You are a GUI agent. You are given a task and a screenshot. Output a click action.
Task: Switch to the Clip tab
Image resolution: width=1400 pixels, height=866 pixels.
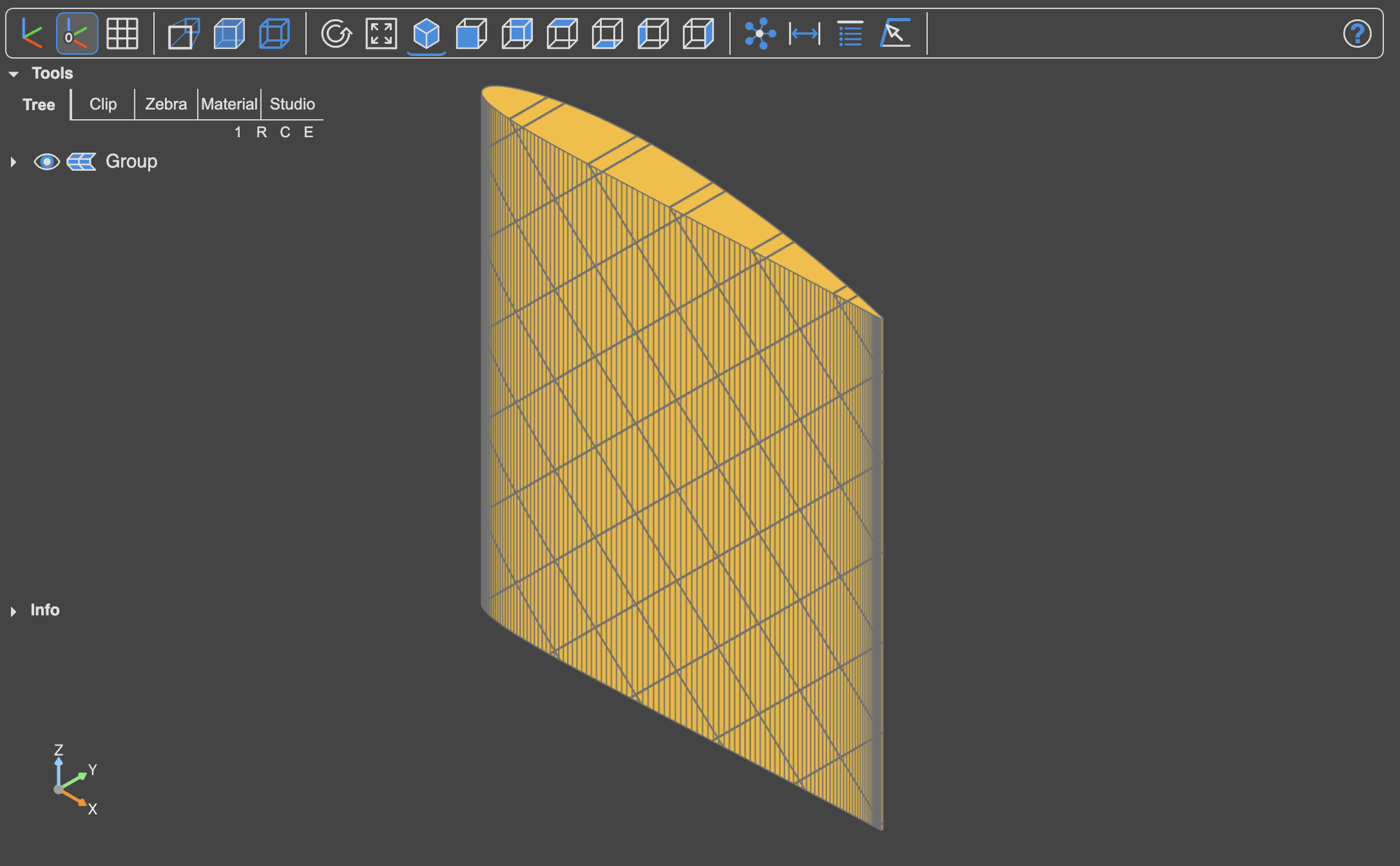pyautogui.click(x=103, y=104)
